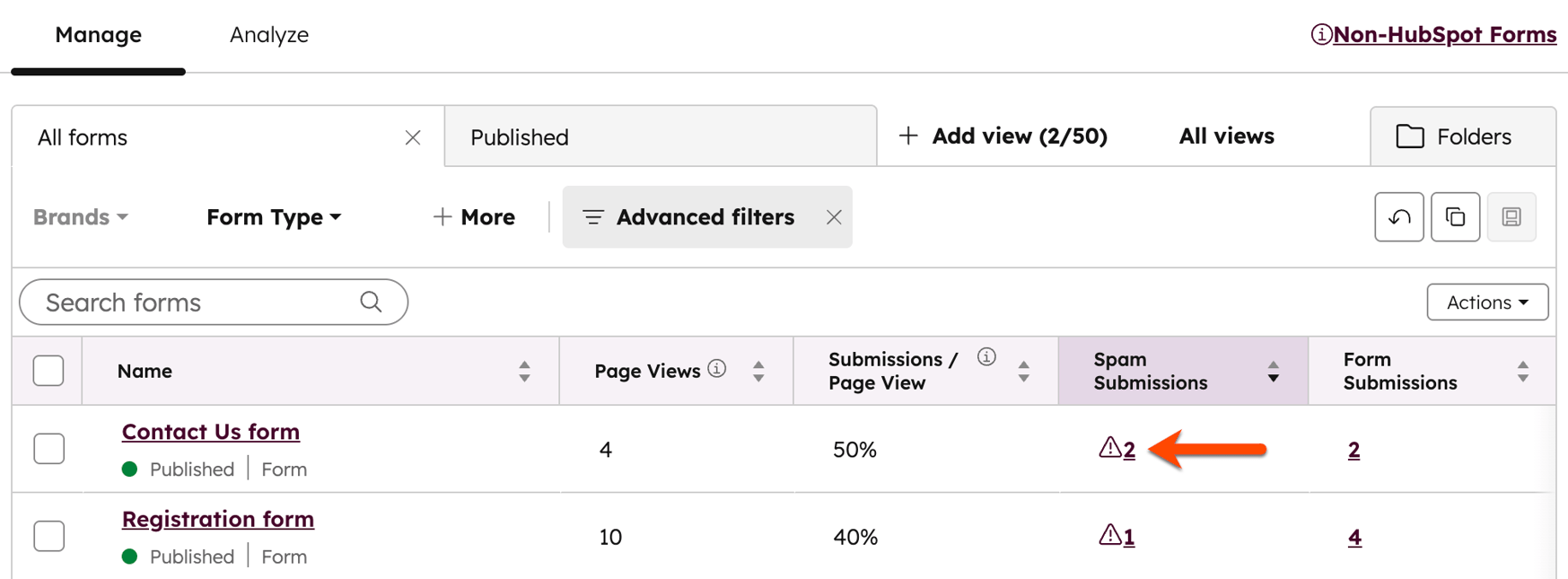Click the undo view changes icon

click(x=1398, y=216)
